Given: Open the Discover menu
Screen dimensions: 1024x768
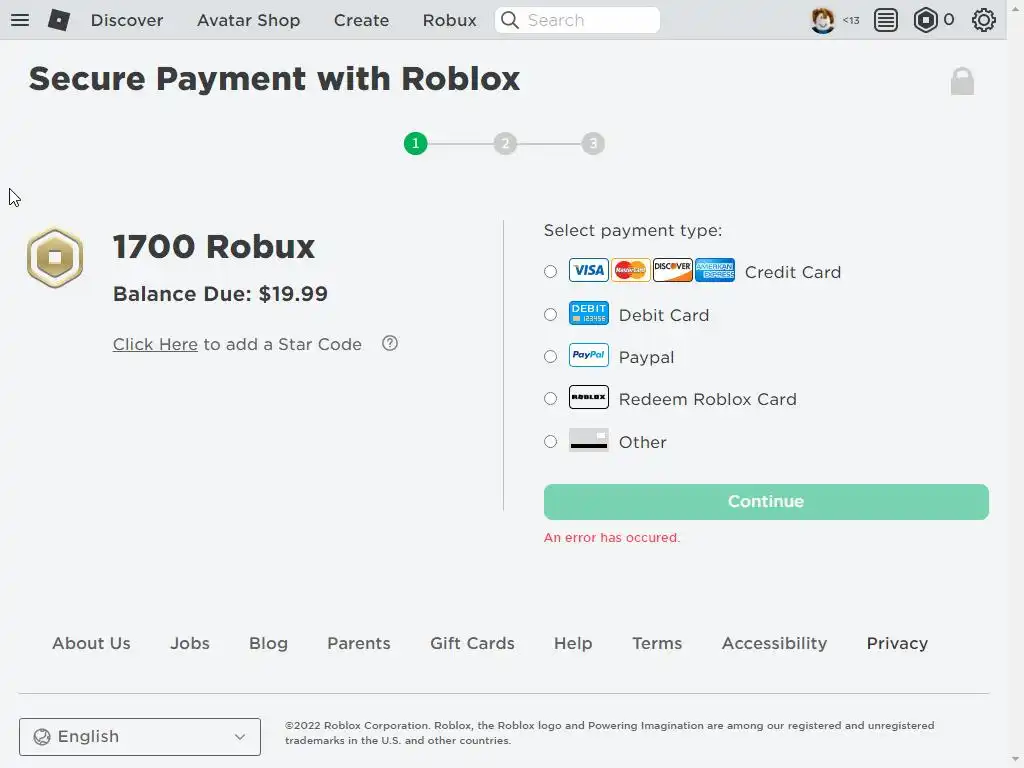Looking at the screenshot, I should (x=127, y=20).
